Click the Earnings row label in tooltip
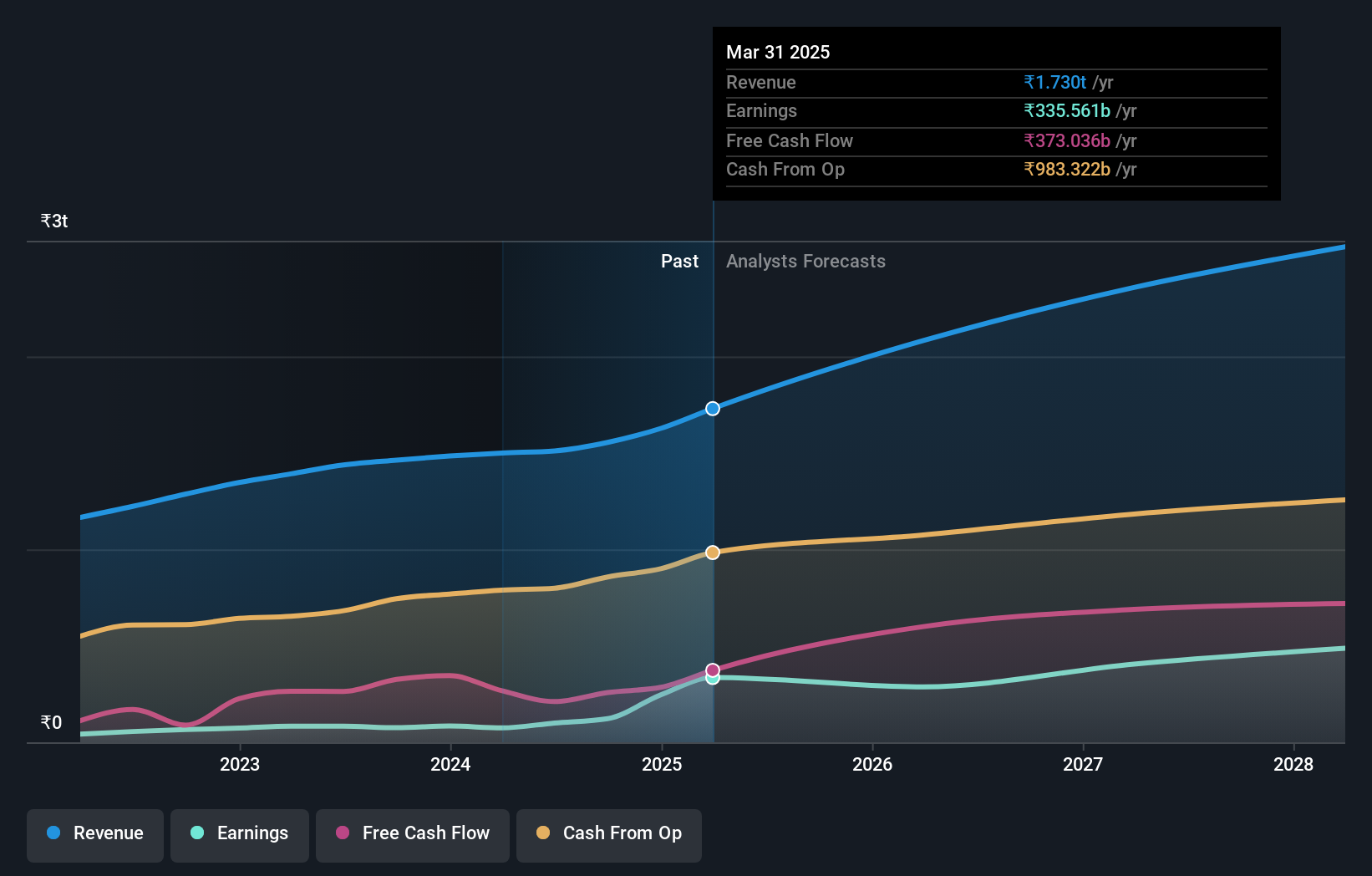Image resolution: width=1372 pixels, height=876 pixels. [x=761, y=110]
